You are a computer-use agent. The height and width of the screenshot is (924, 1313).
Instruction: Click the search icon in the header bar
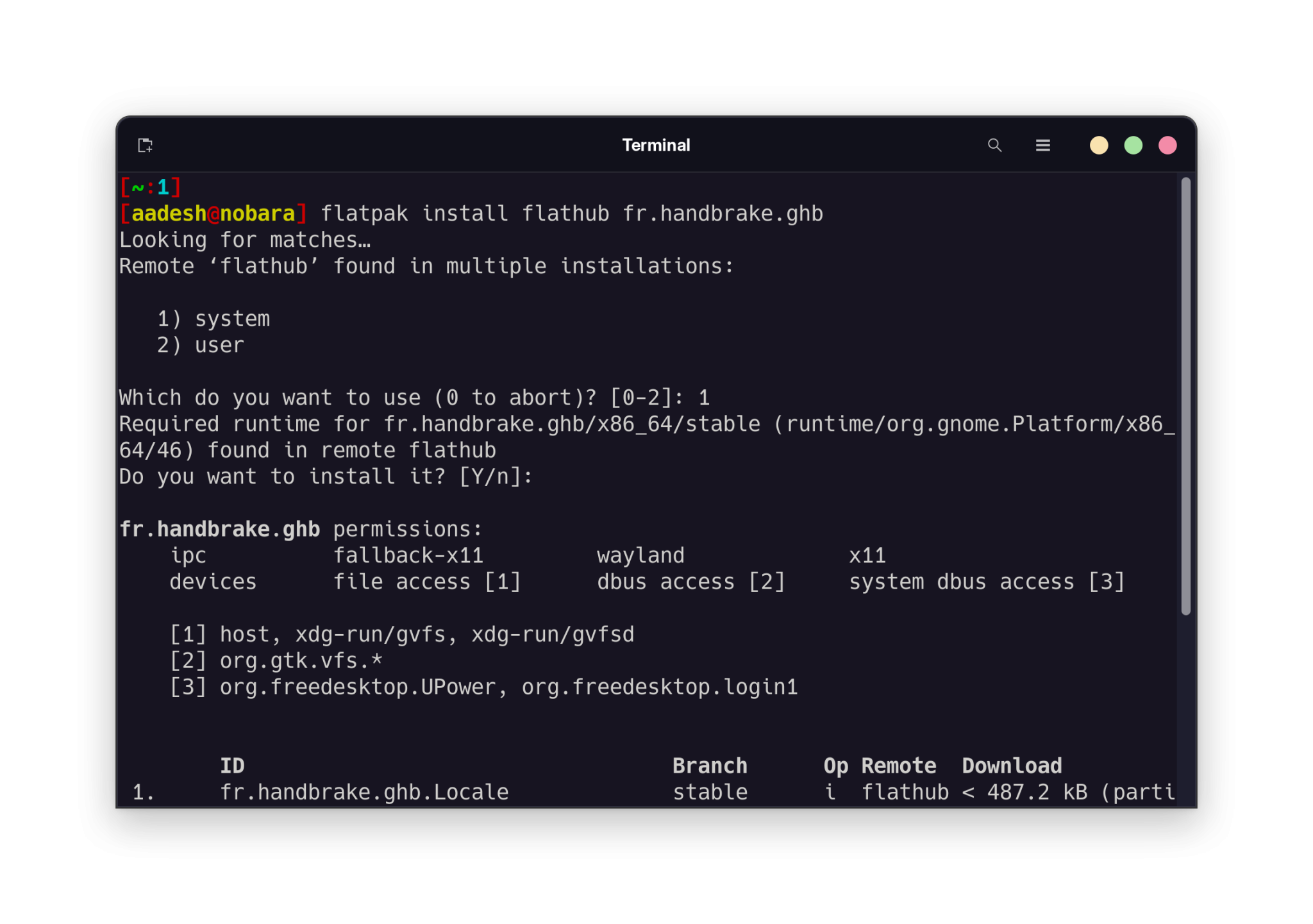(994, 146)
